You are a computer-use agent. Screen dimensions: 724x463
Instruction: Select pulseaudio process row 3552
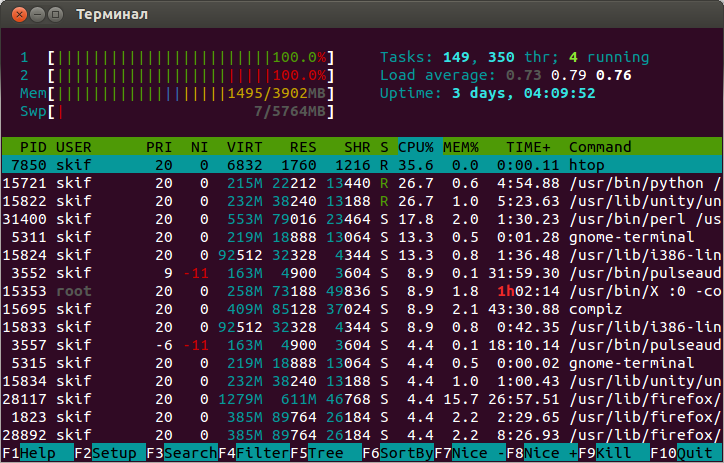[362, 273]
